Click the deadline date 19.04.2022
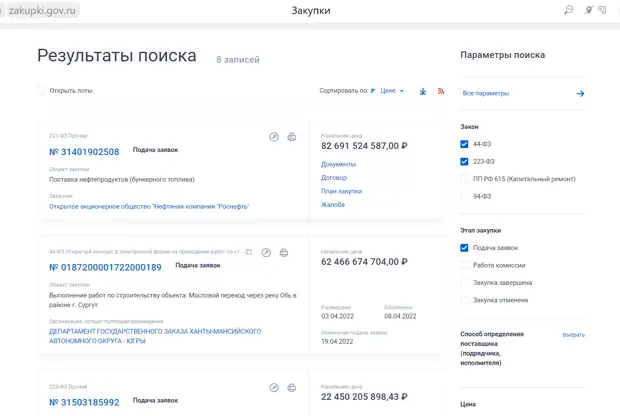 (x=337, y=341)
